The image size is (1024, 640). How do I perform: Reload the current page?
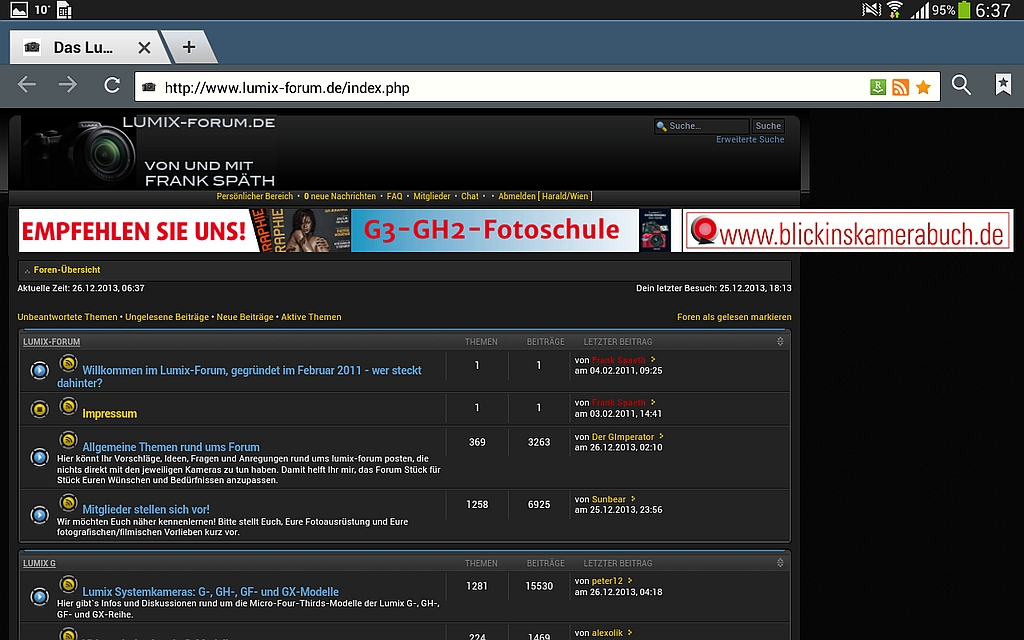click(106, 85)
